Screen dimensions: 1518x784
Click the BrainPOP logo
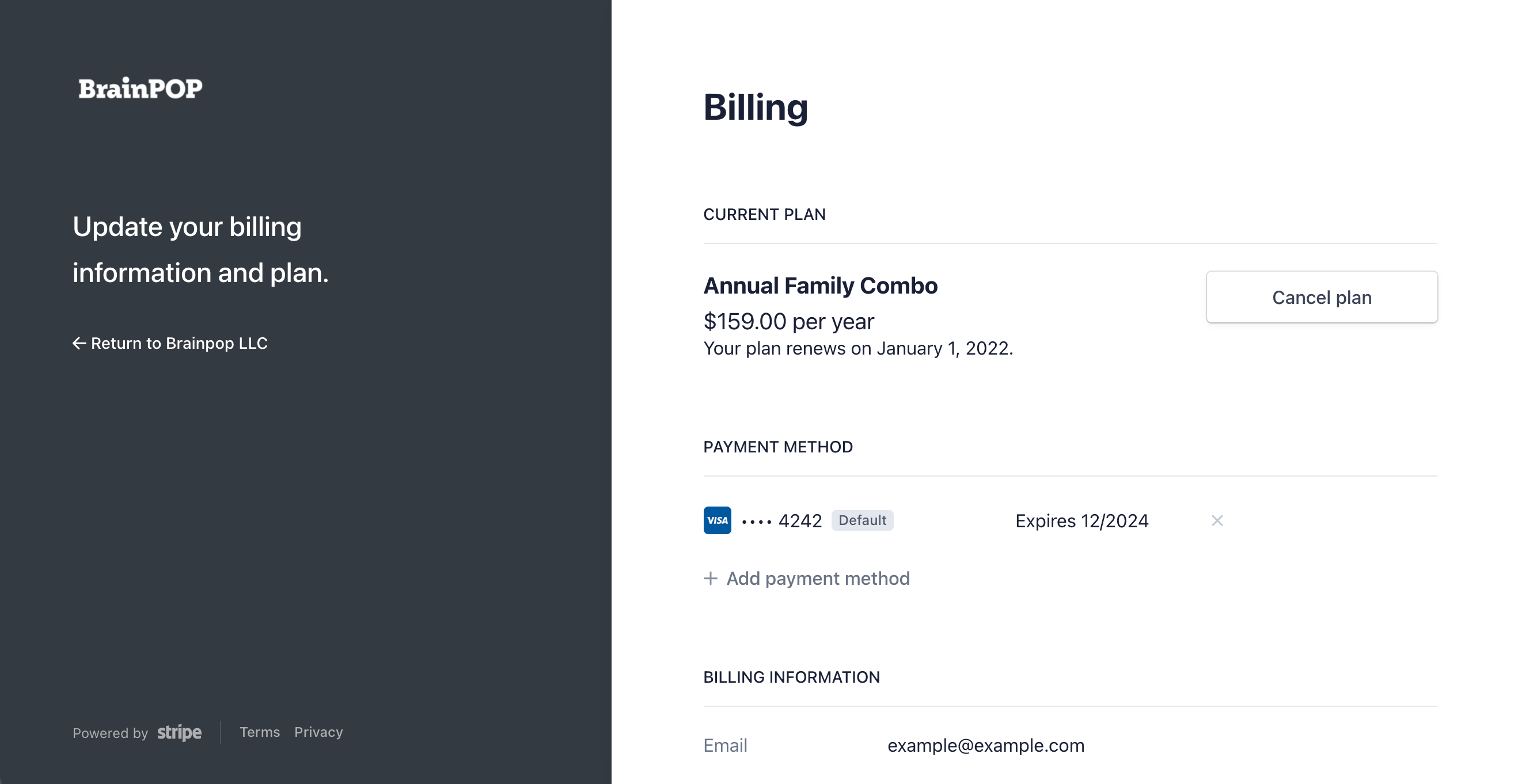141,88
